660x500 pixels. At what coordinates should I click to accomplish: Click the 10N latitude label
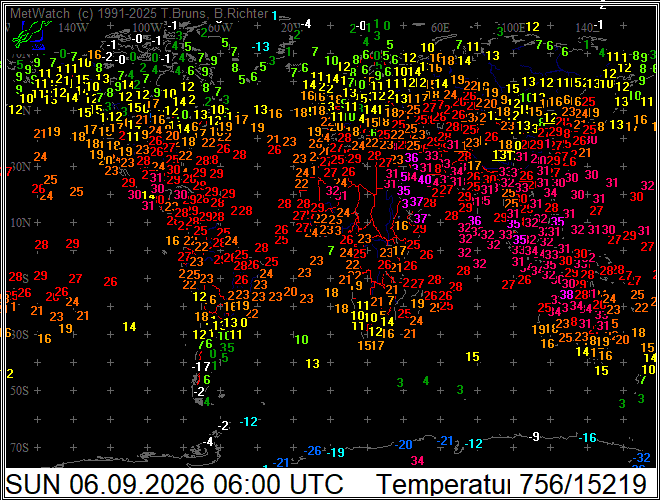coord(20,222)
